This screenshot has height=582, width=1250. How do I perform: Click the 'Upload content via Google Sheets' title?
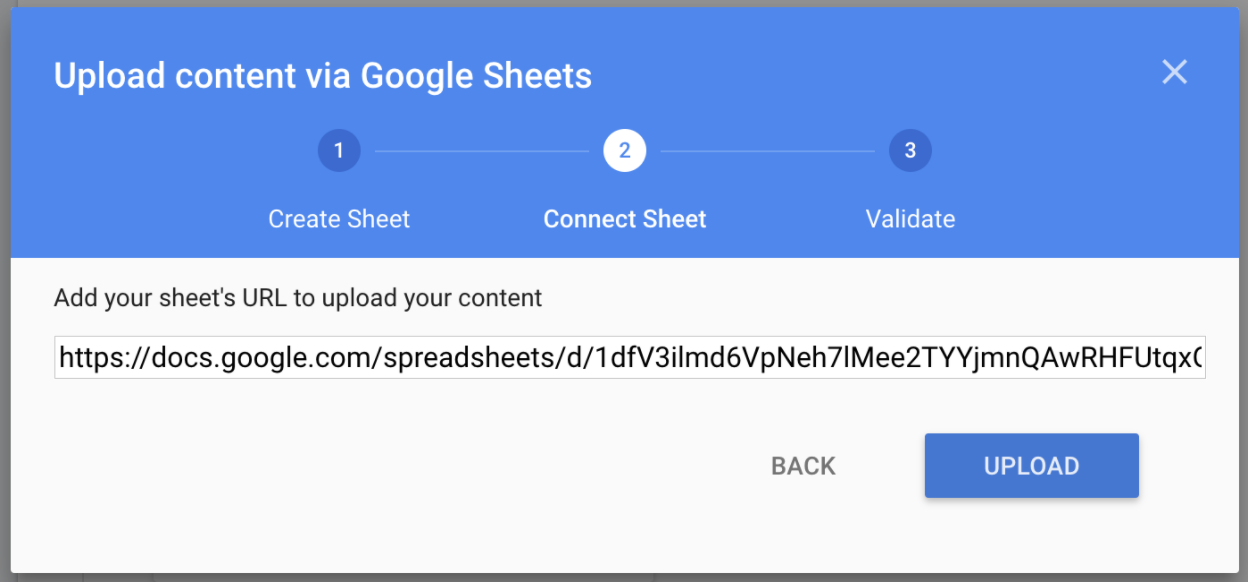(322, 76)
